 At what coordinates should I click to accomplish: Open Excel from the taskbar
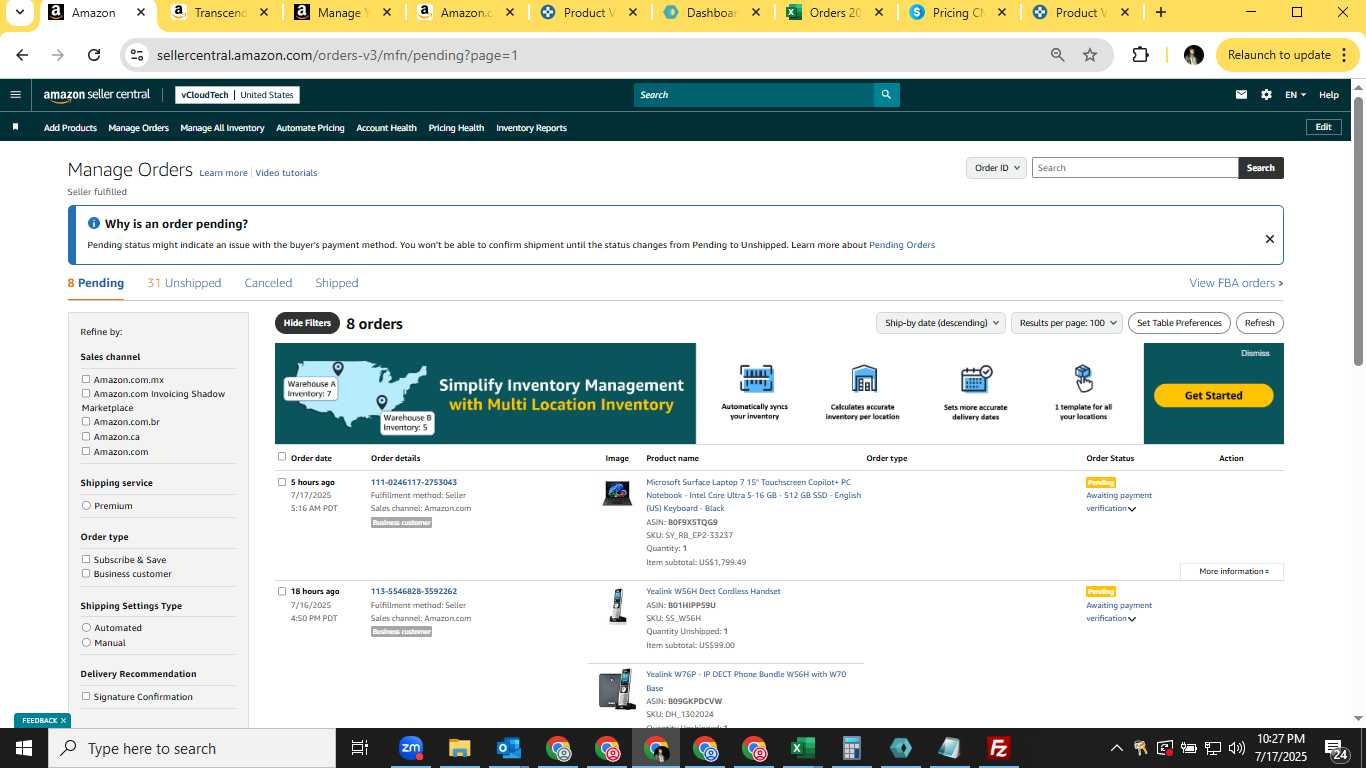pyautogui.click(x=802, y=748)
